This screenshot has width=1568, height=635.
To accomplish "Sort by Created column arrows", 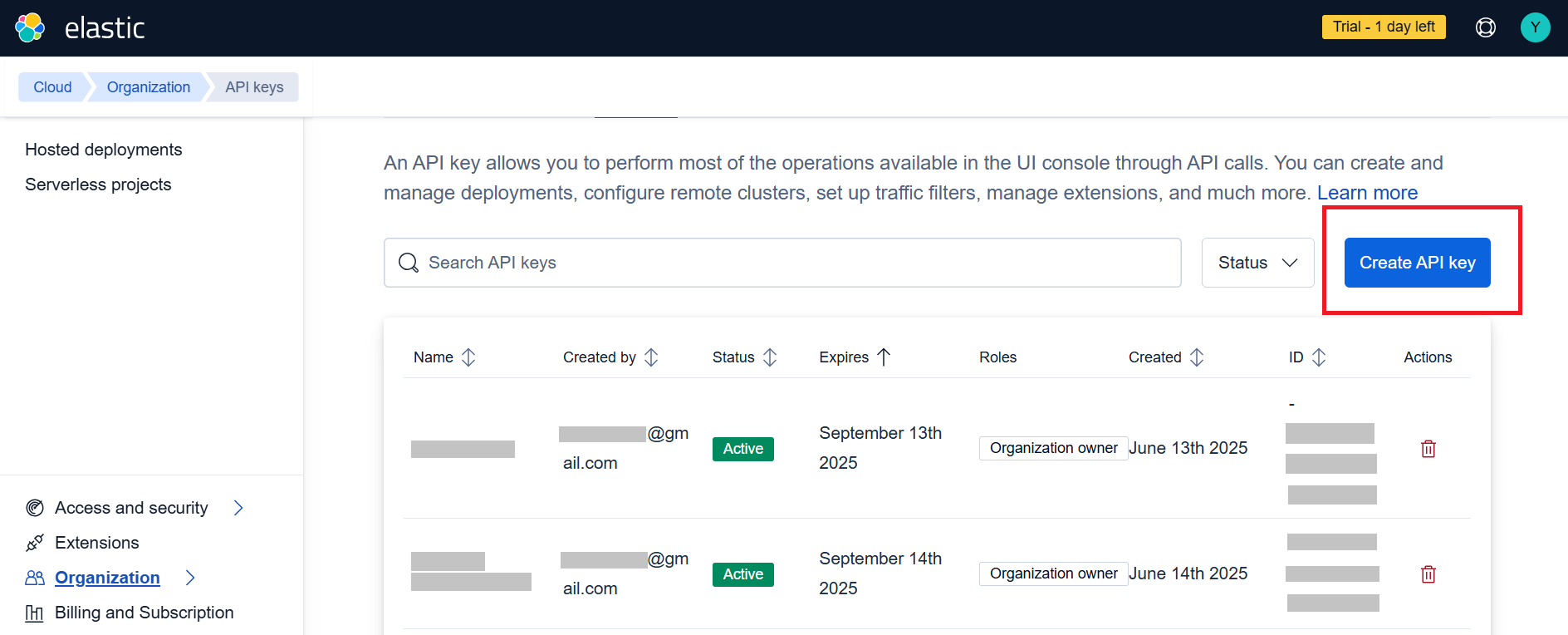I will (1197, 357).
